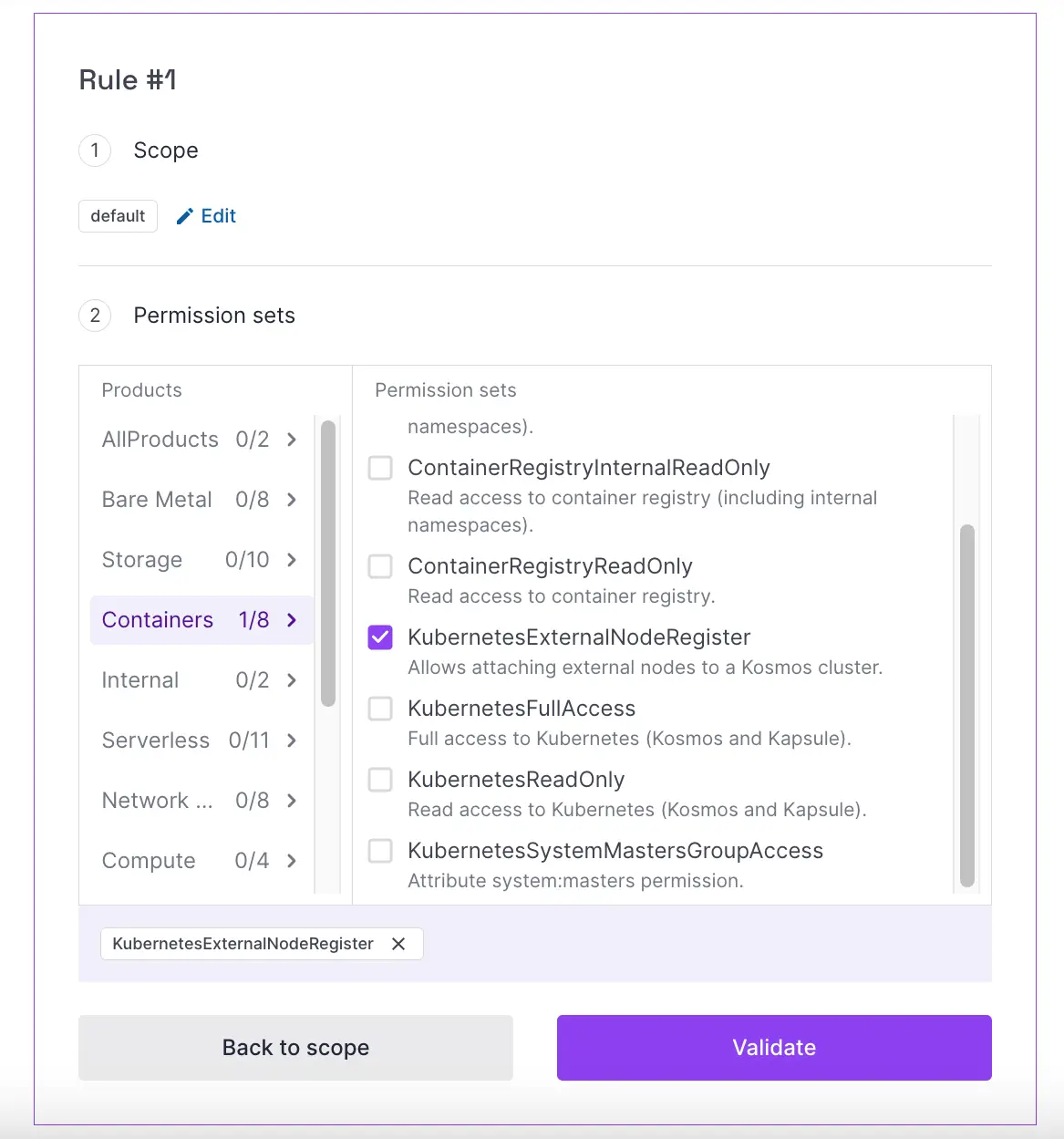Open the Compute product category
Viewport: 1064px width, 1139px height.
pyautogui.click(x=149, y=861)
